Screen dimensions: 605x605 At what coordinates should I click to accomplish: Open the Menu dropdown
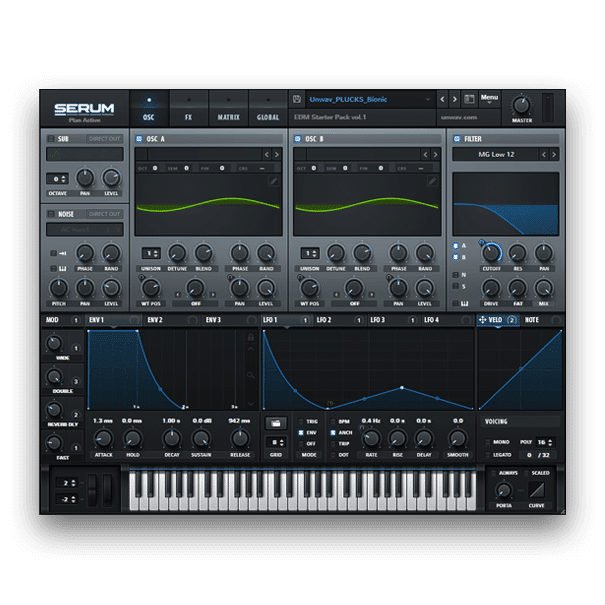(x=490, y=99)
